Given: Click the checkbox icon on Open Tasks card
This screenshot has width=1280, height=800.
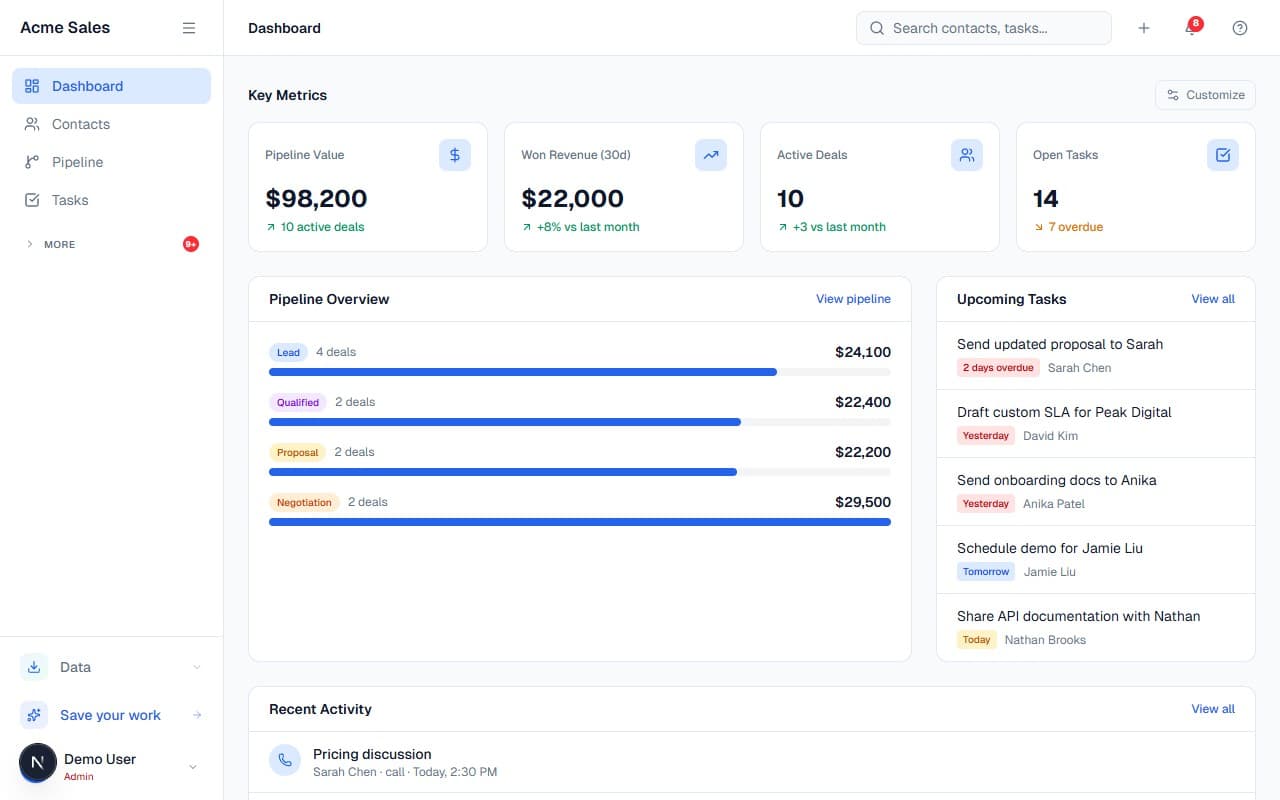Looking at the screenshot, I should pyautogui.click(x=1223, y=155).
